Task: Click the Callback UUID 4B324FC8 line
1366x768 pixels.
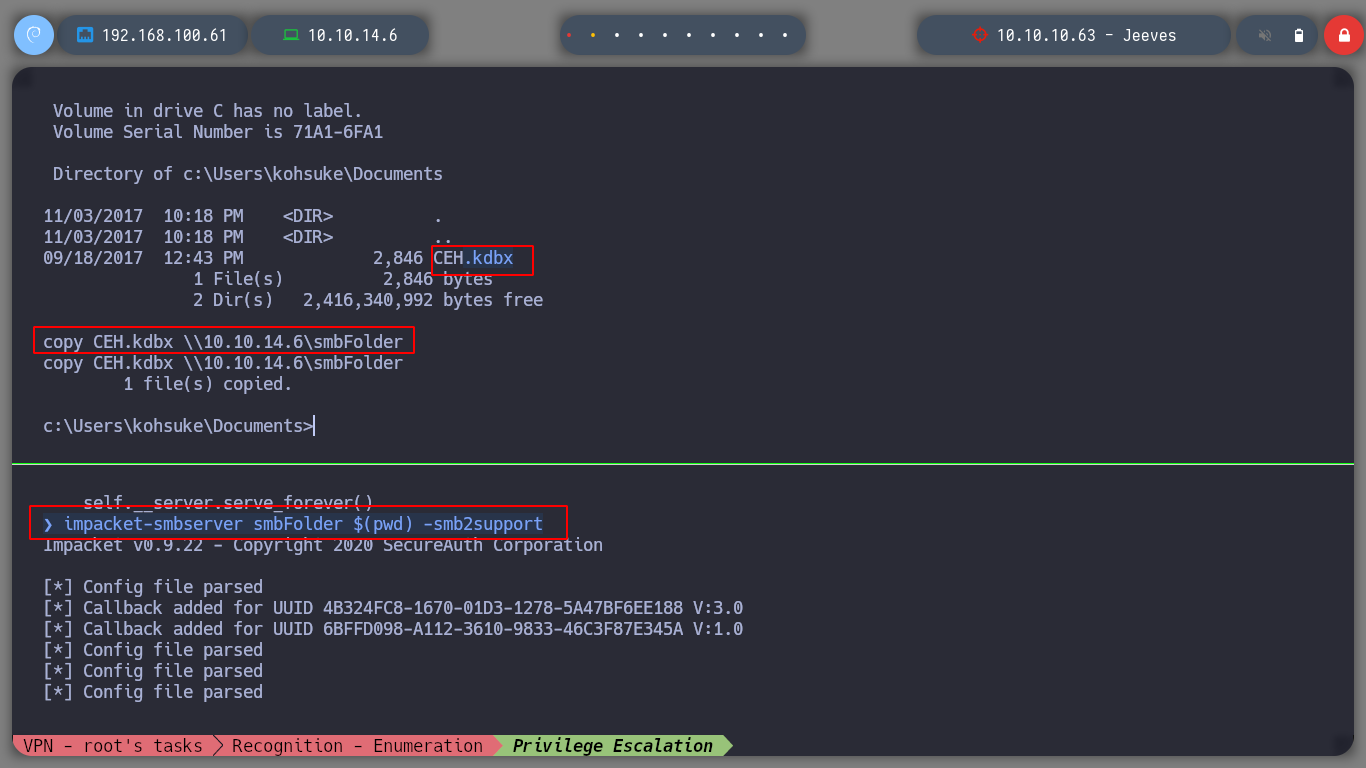Action: point(393,608)
